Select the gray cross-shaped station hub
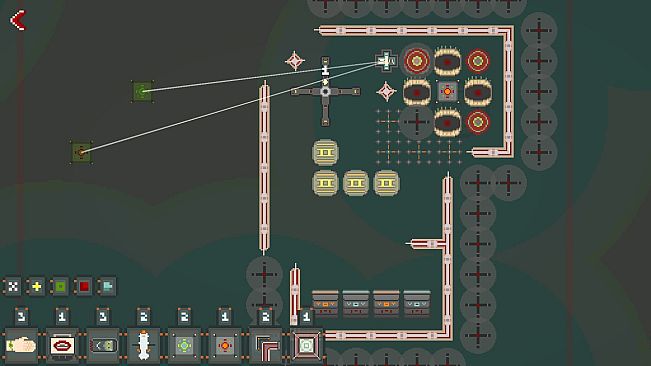This screenshot has height=366, width=651. 326,92
